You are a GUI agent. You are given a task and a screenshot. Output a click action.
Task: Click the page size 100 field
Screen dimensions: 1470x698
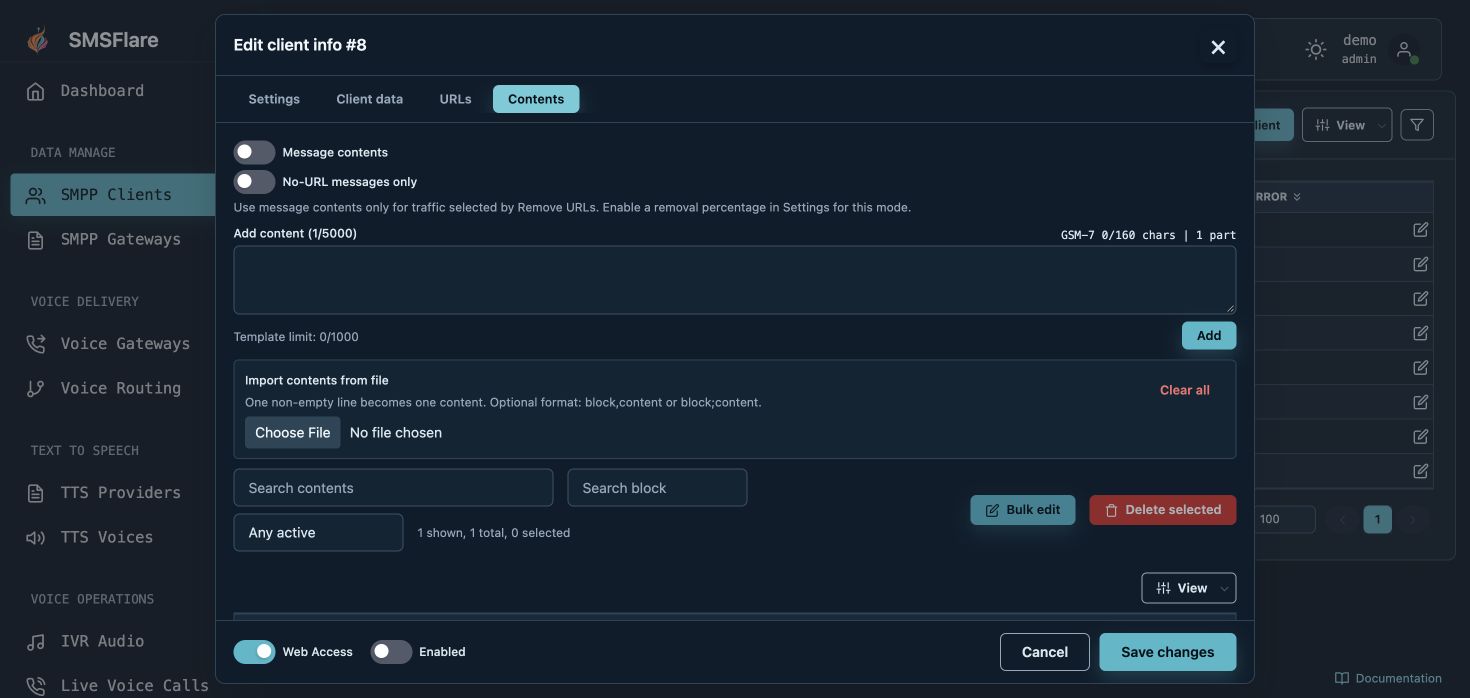coord(1284,519)
